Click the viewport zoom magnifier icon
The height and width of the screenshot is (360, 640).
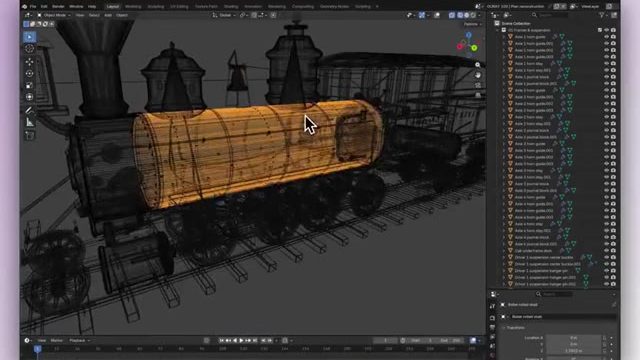478,65
